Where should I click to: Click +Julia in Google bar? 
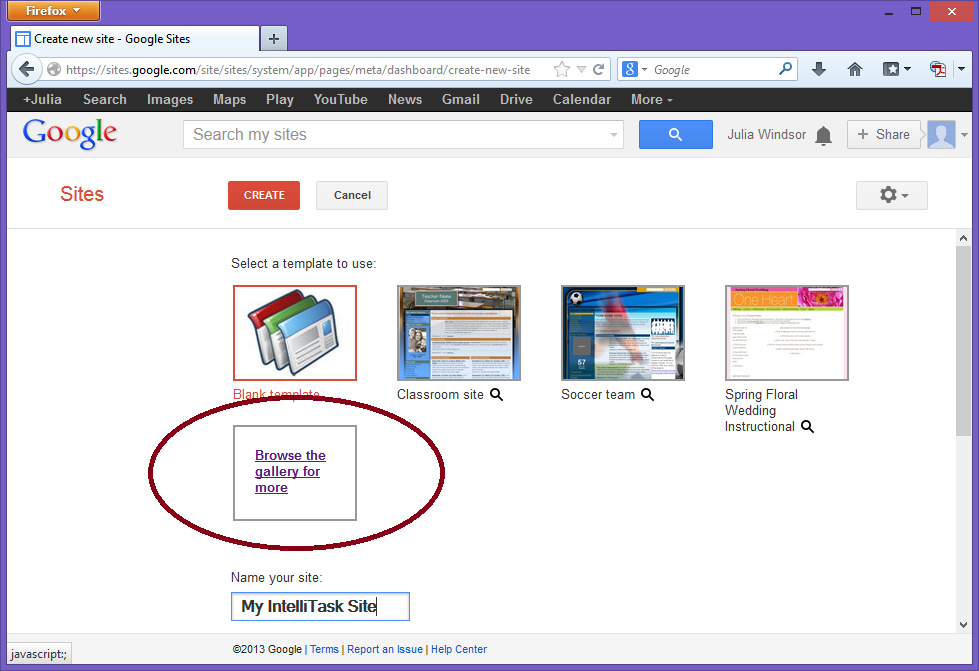42,99
